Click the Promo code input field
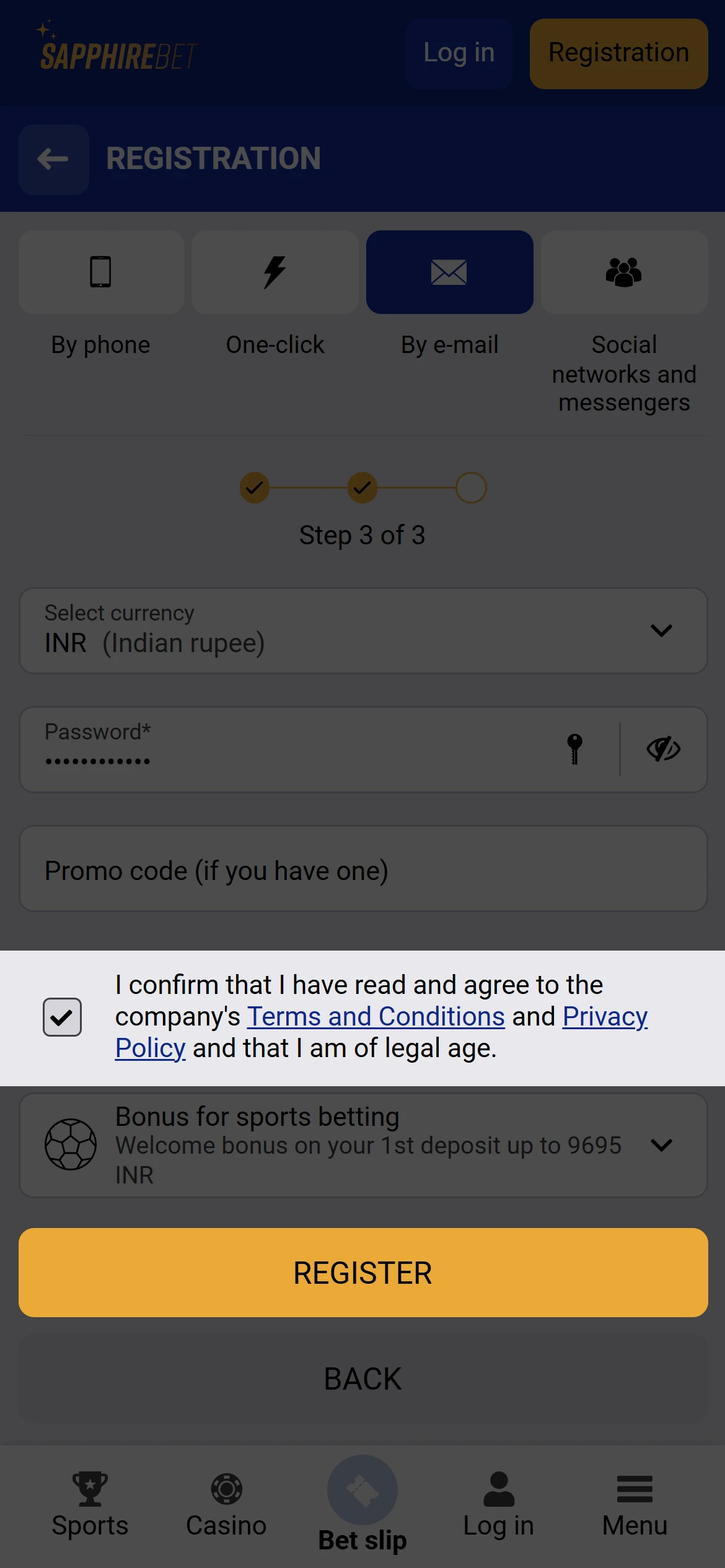This screenshot has height=1568, width=725. point(362,869)
